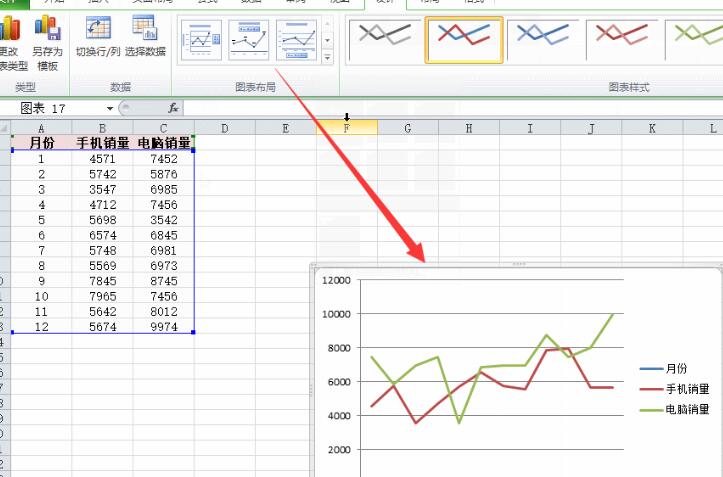Image resolution: width=723 pixels, height=477 pixels.
Task: Select cell with value 6845
Action: [x=164, y=235]
